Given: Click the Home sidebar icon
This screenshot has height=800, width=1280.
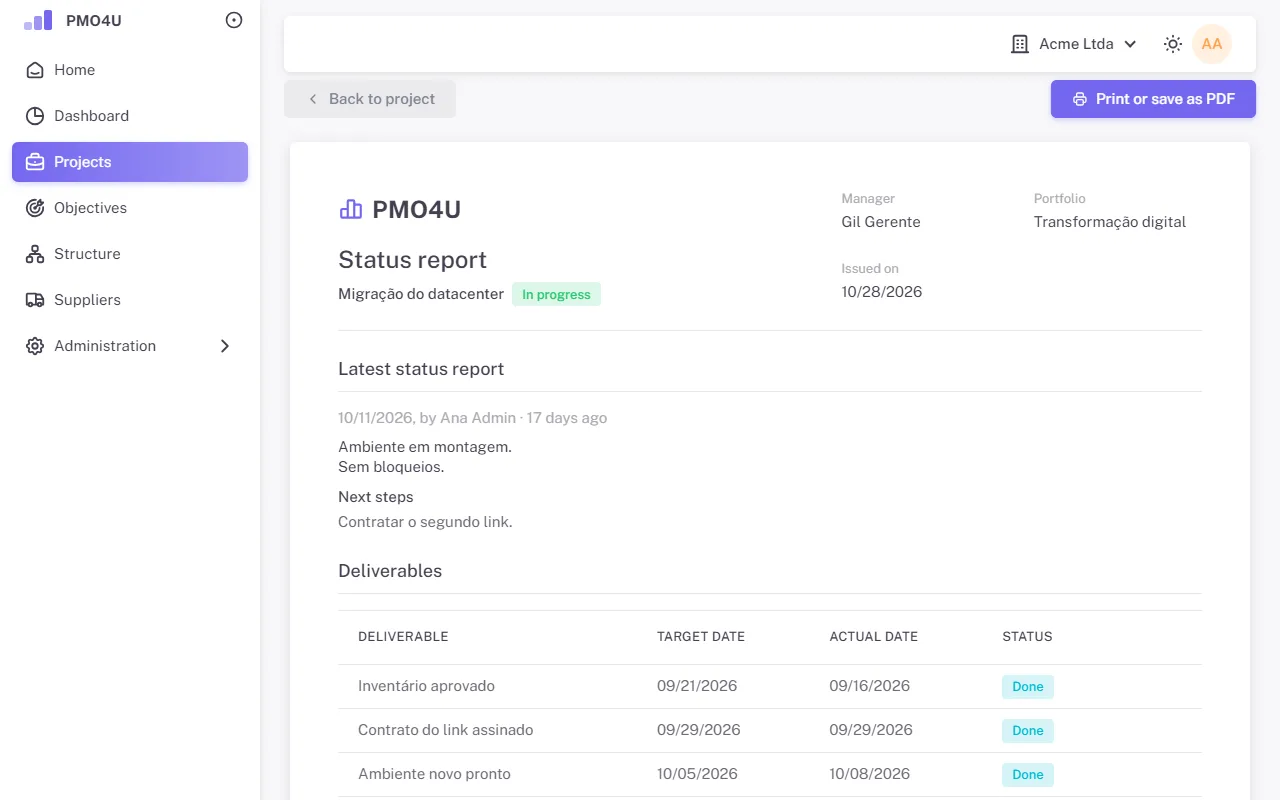Looking at the screenshot, I should tap(35, 70).
